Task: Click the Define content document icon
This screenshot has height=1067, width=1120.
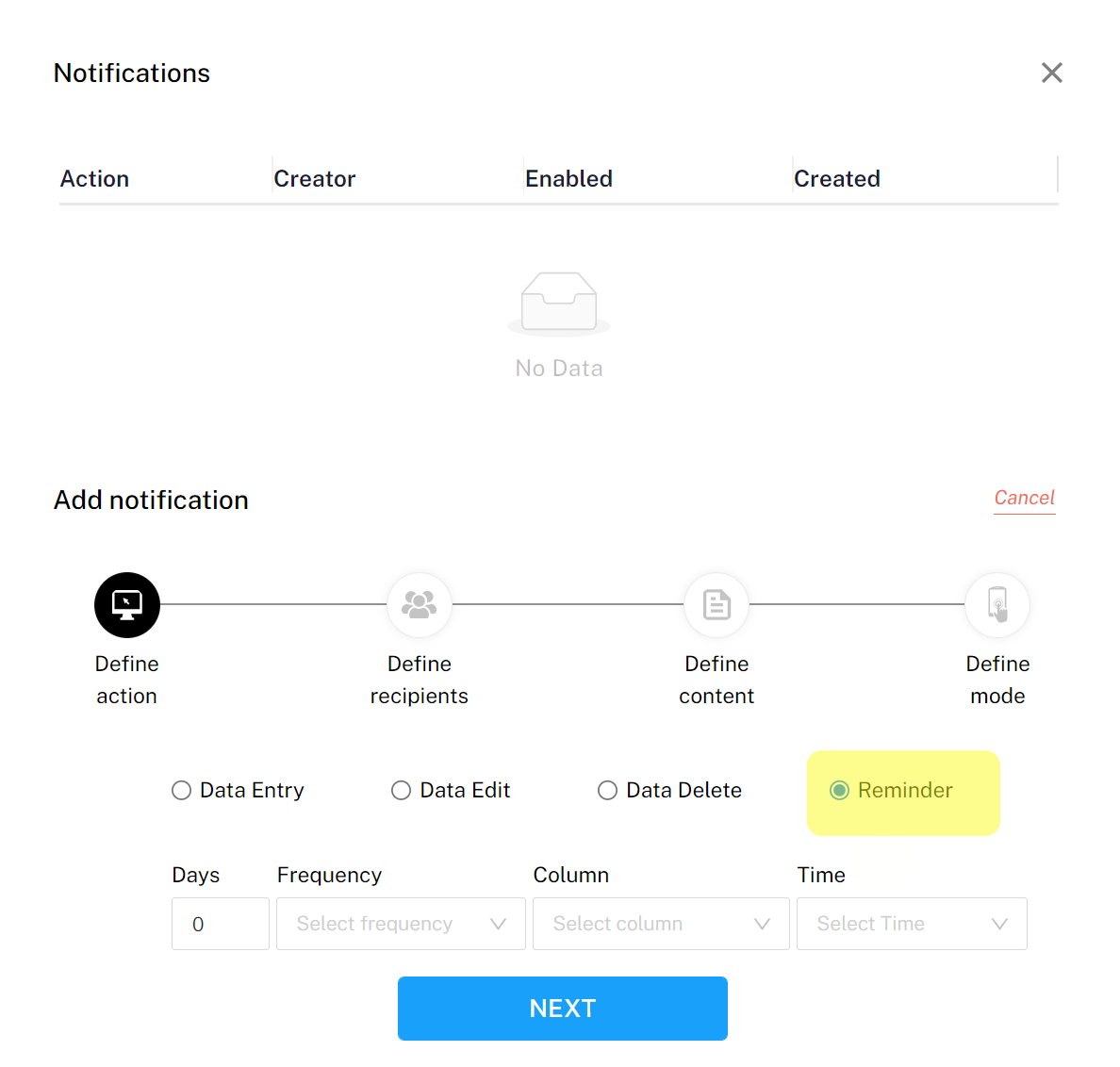Action: 716,605
